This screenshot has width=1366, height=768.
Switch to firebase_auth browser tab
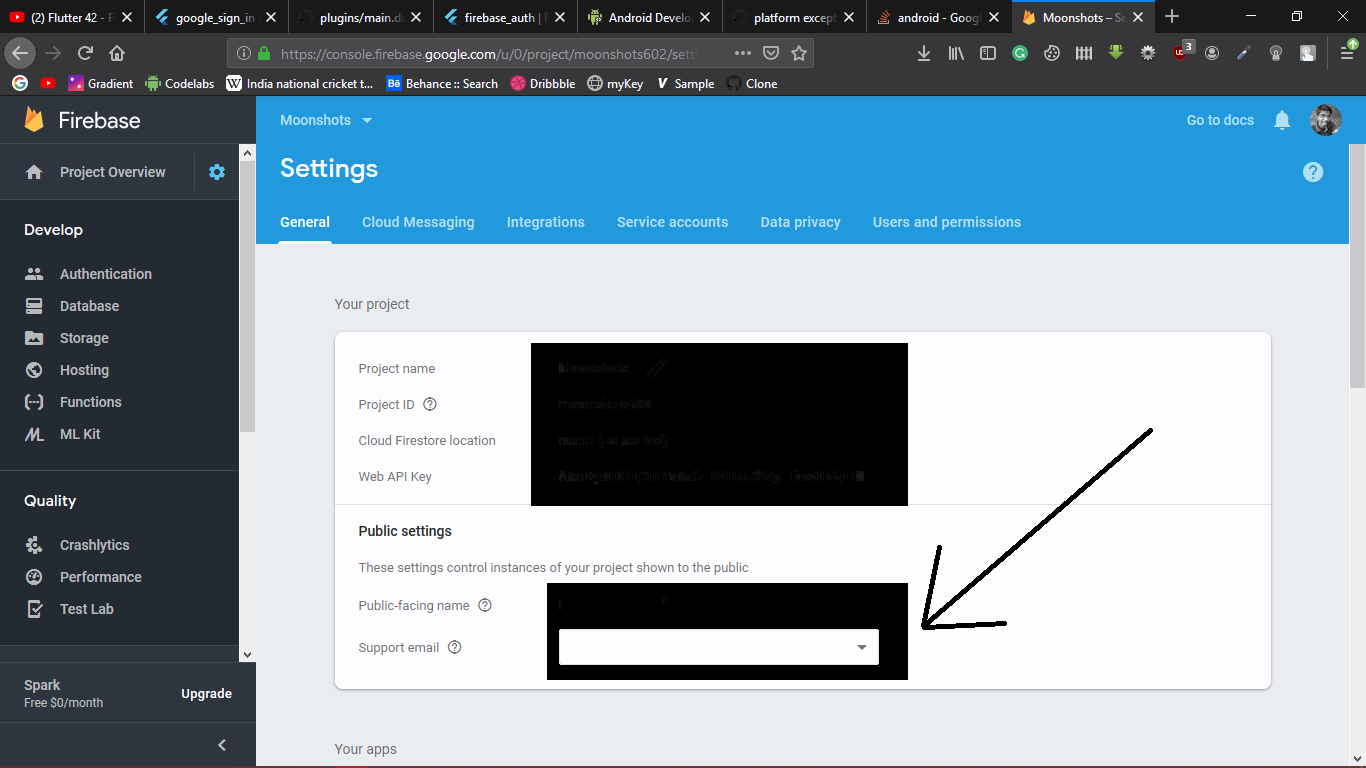(x=506, y=17)
